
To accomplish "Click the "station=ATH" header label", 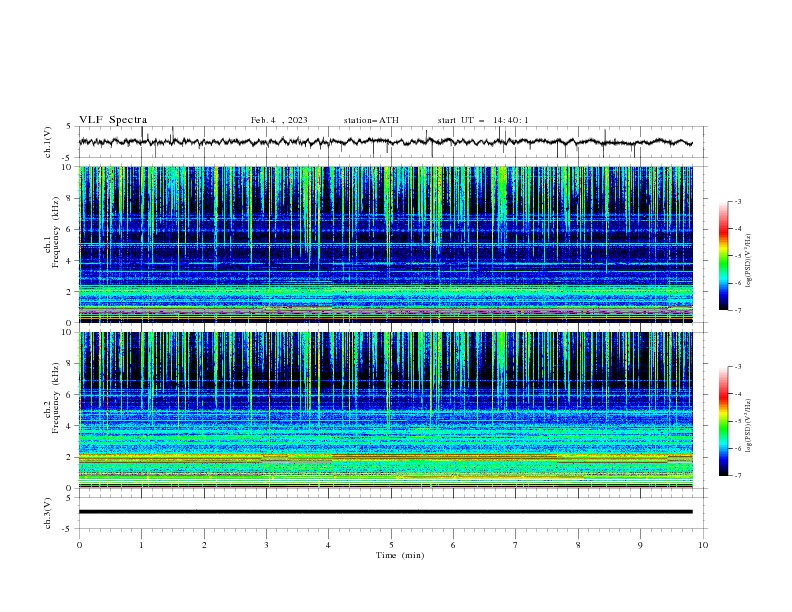I will pyautogui.click(x=371, y=120).
